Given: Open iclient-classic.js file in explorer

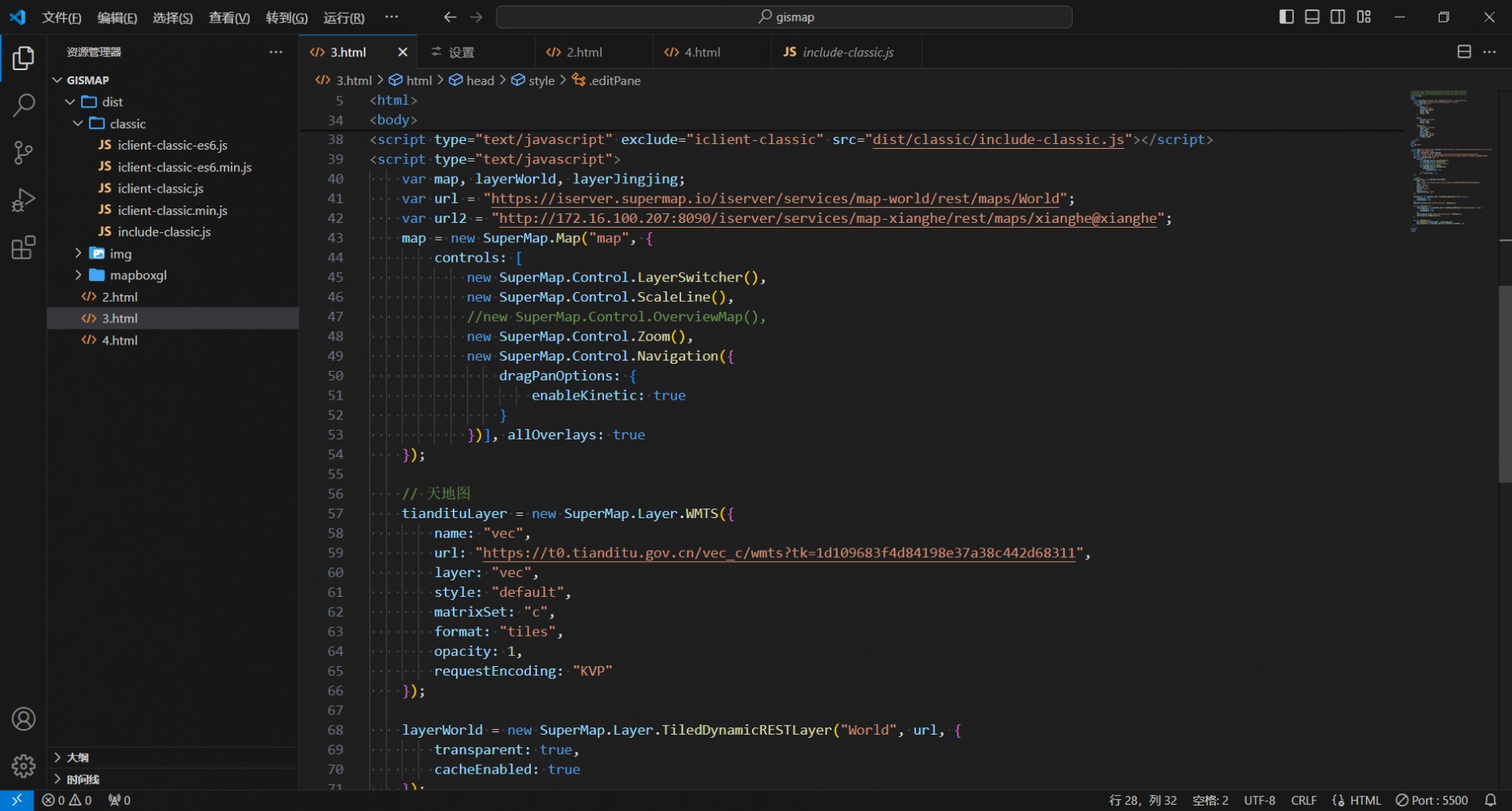Looking at the screenshot, I should [x=173, y=189].
